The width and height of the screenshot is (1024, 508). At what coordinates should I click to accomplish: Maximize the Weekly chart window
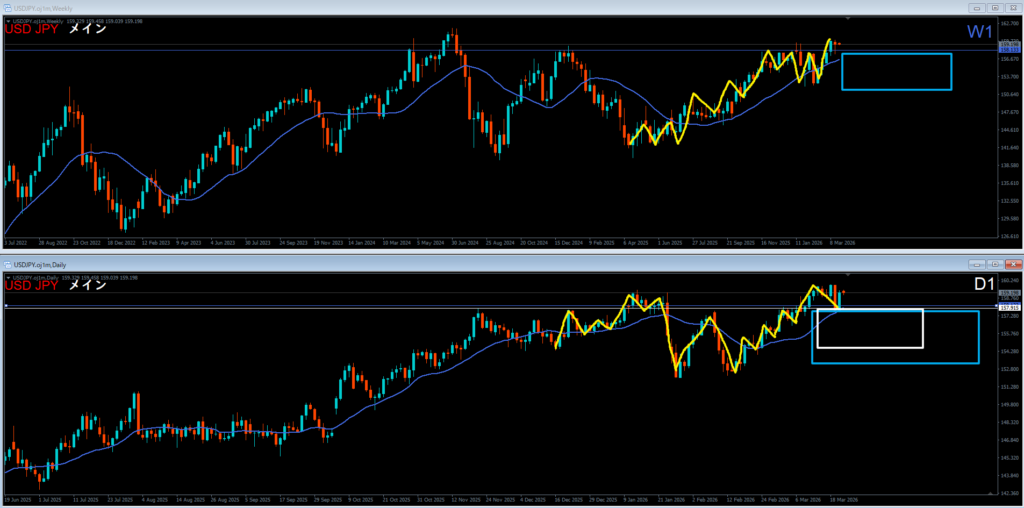point(996,8)
